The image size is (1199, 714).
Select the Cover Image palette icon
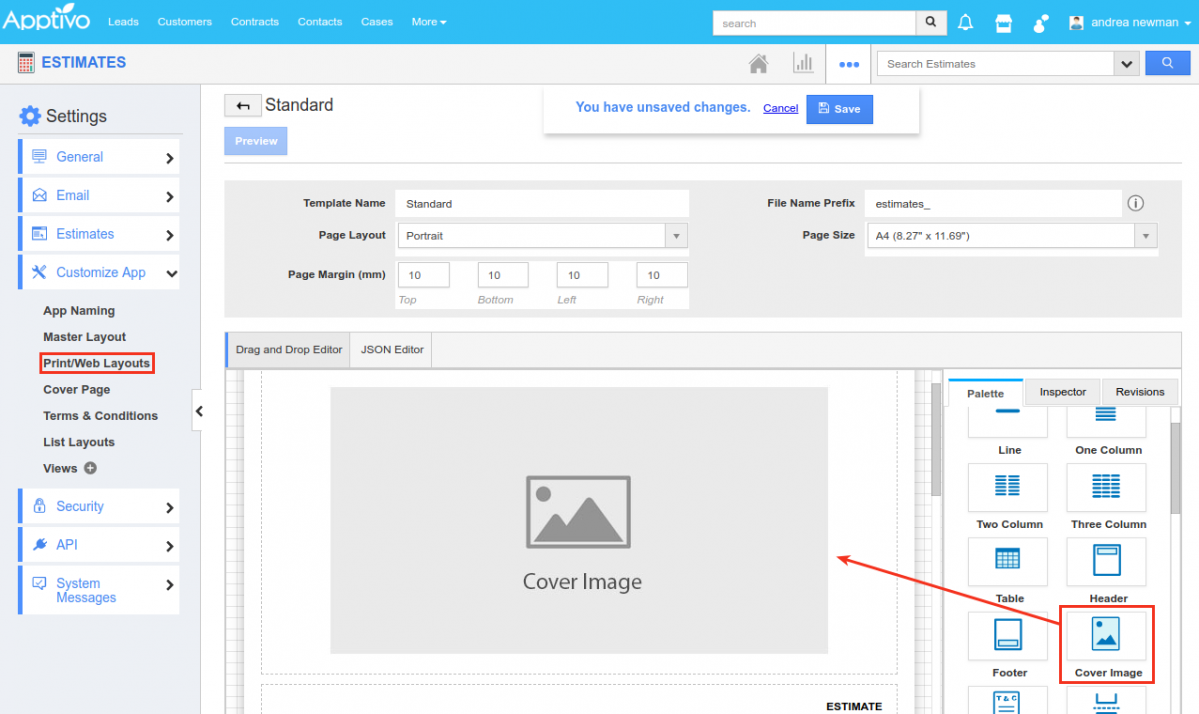point(1106,635)
